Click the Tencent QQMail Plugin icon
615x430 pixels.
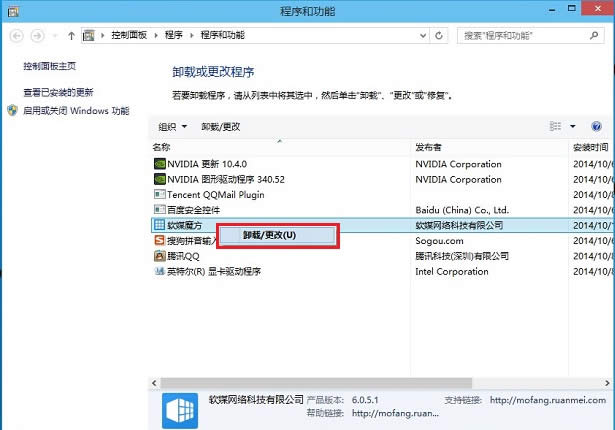[158, 195]
